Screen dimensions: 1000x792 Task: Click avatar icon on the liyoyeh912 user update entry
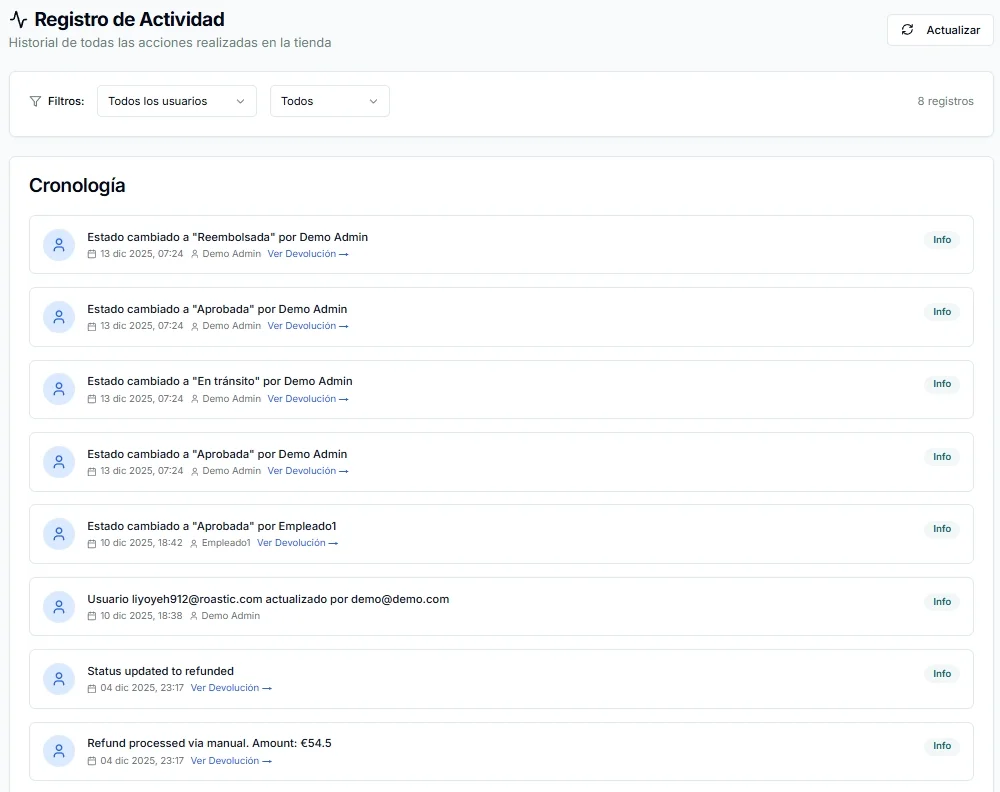[59, 606]
